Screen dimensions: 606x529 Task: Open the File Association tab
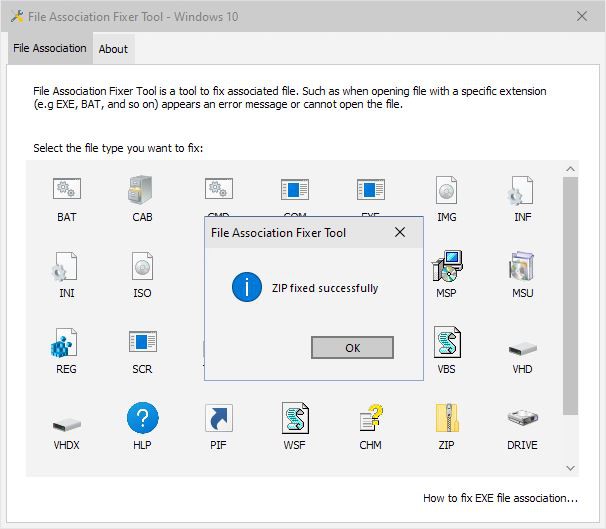50,48
